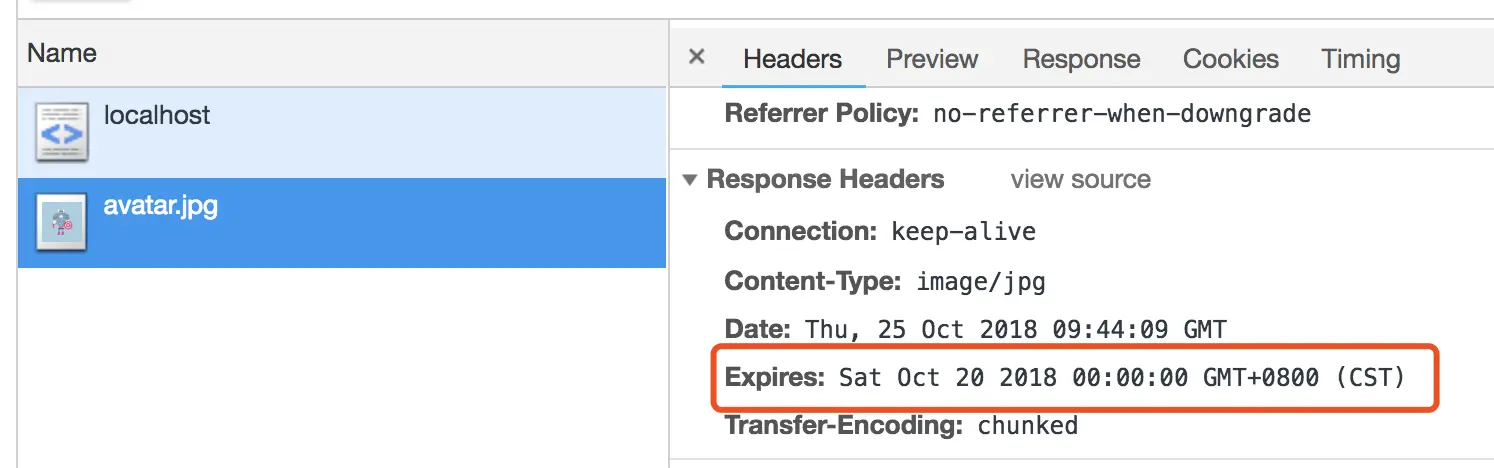Select the localhost request name

[x=157, y=115]
